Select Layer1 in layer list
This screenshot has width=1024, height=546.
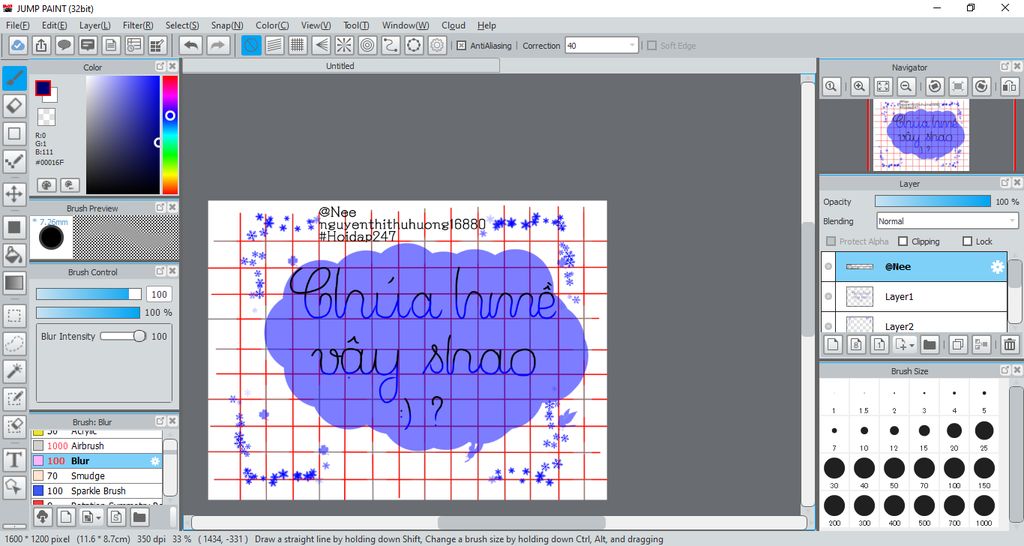[x=914, y=297]
